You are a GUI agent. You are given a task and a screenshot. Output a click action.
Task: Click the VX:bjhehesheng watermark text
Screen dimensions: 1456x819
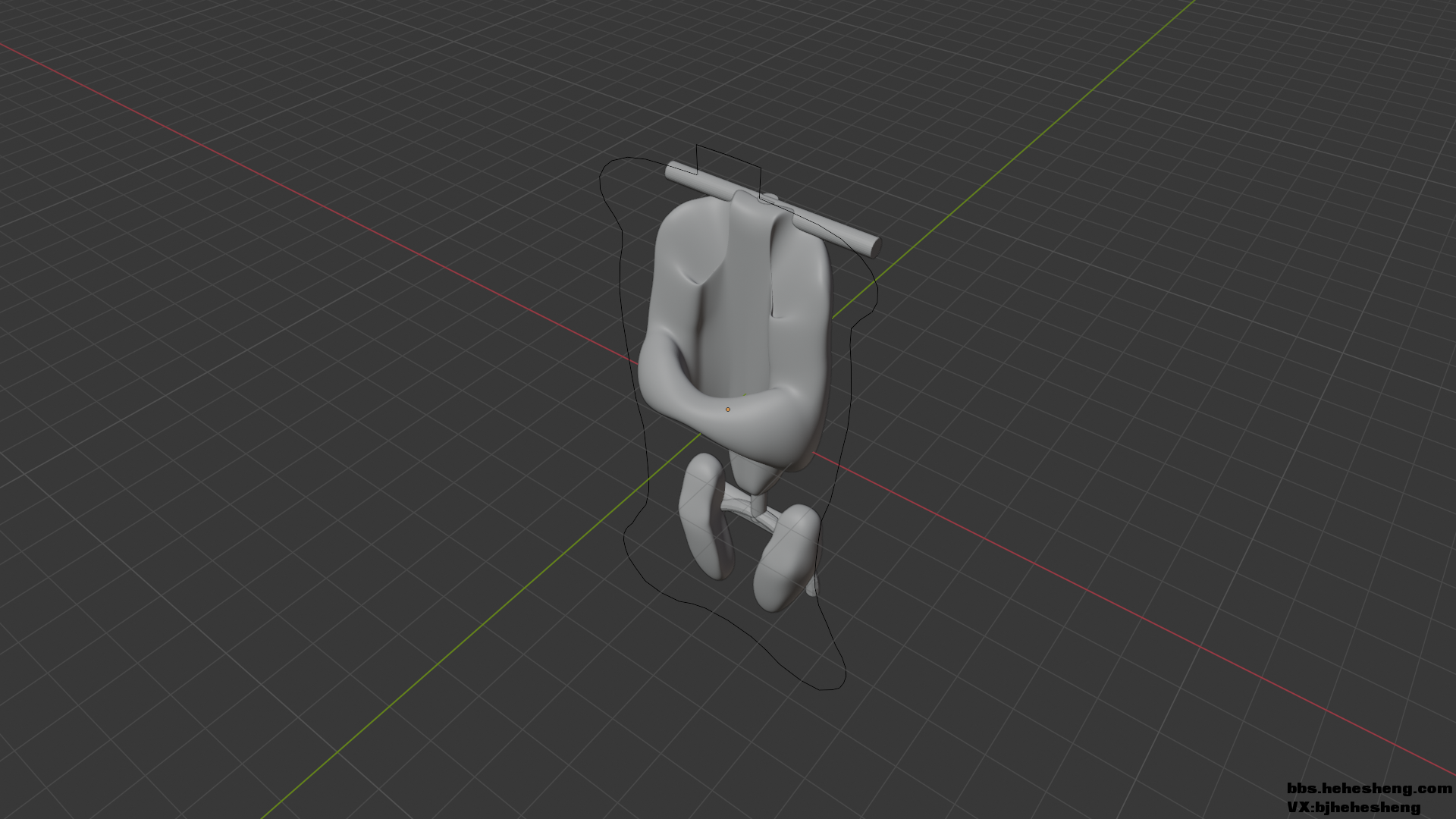[x=1354, y=808]
